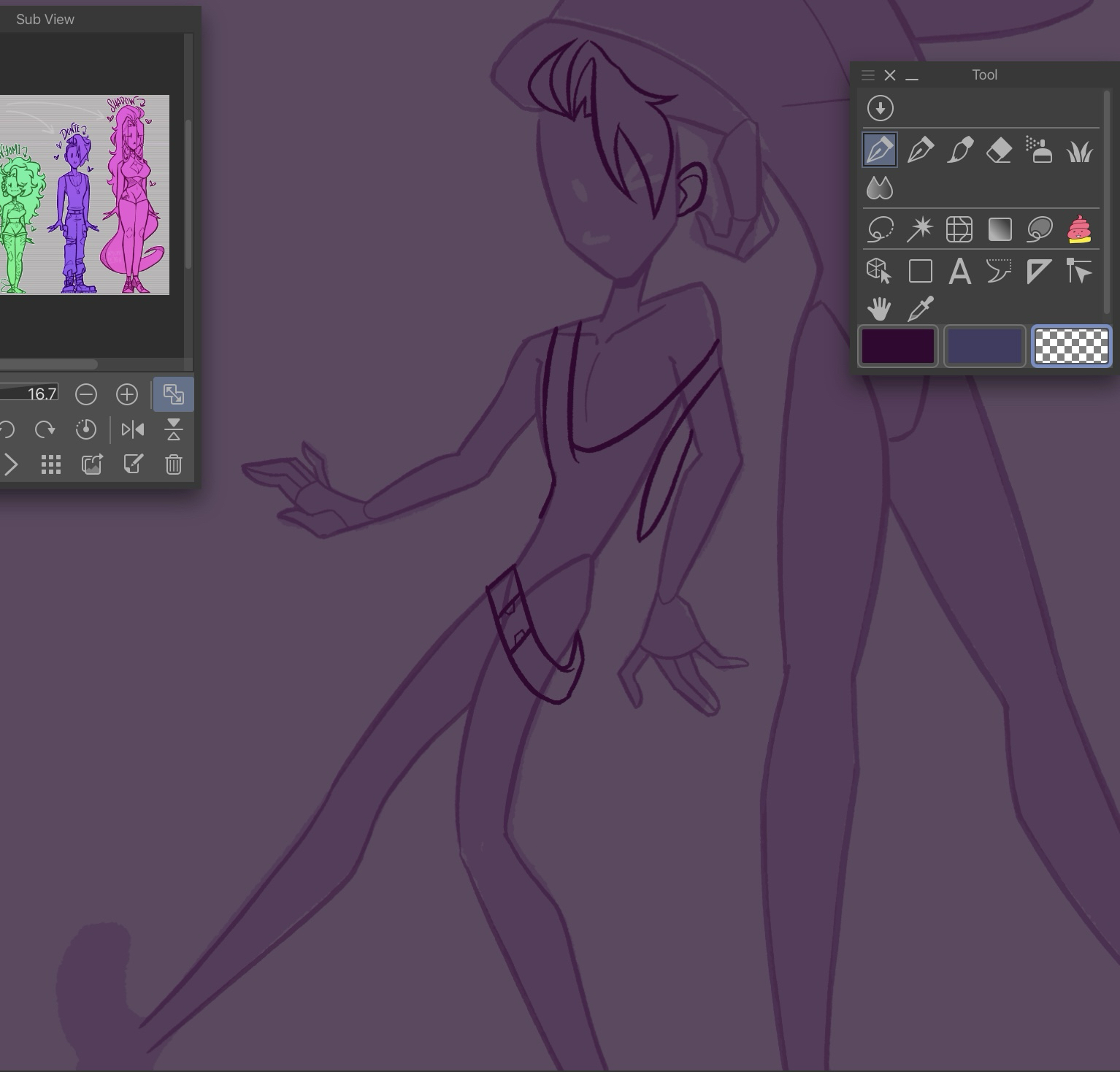Image resolution: width=1120 pixels, height=1072 pixels.
Task: Activate the Auto select magic wand tool
Action: click(920, 229)
